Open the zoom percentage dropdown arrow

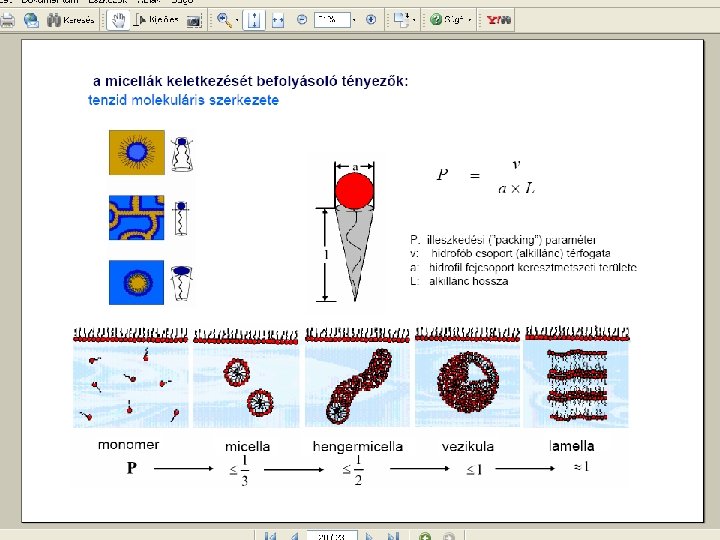point(354,20)
